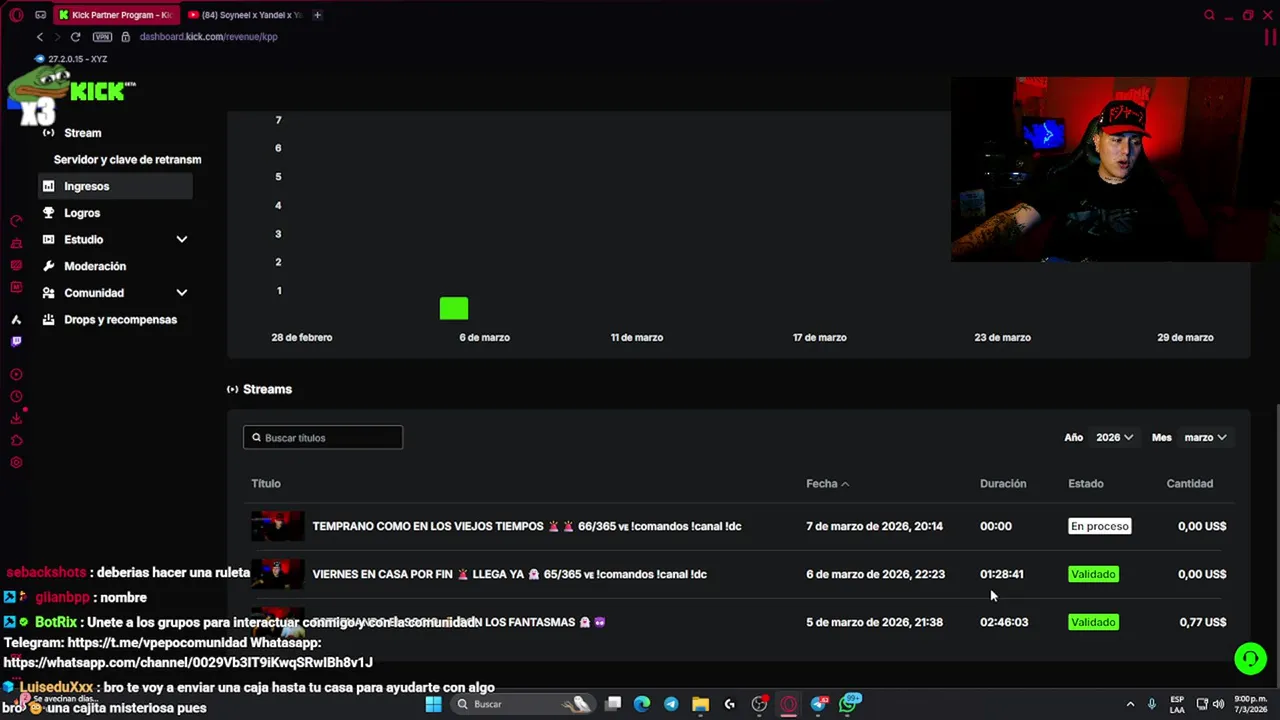
Task: Open File Explorer from taskbar
Action: pyautogui.click(x=700, y=704)
